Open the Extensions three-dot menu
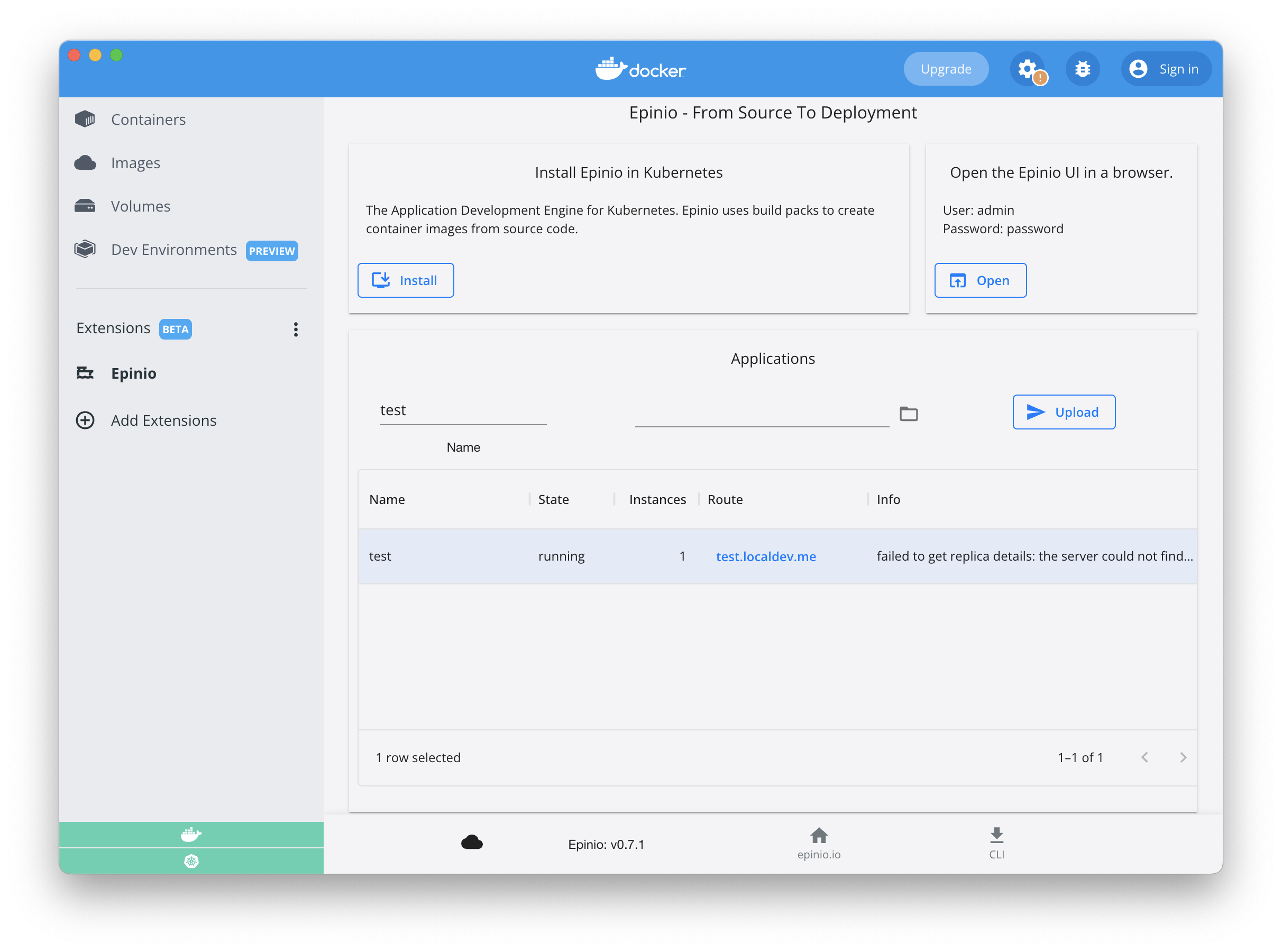This screenshot has height=952, width=1282. 296,329
